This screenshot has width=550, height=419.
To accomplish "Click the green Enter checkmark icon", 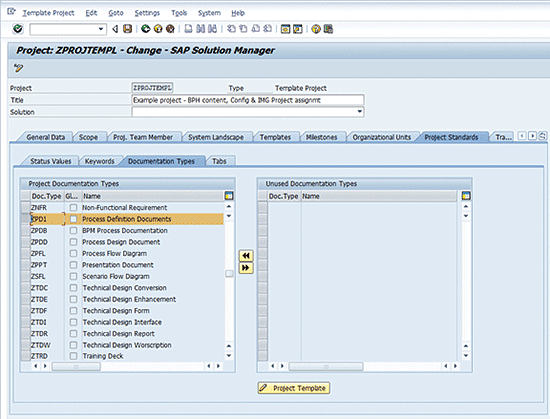I will tap(18, 29).
